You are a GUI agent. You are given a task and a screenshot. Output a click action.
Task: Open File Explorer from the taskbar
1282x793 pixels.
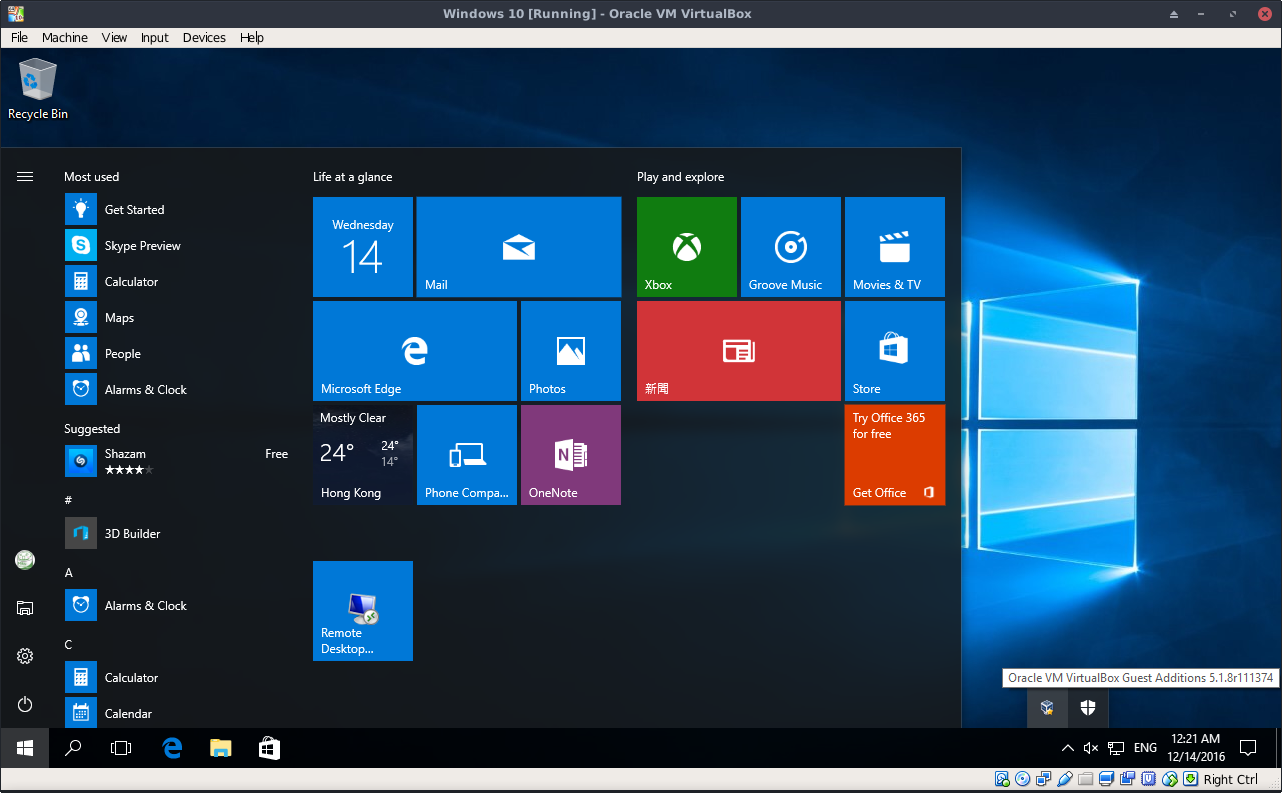pos(220,748)
